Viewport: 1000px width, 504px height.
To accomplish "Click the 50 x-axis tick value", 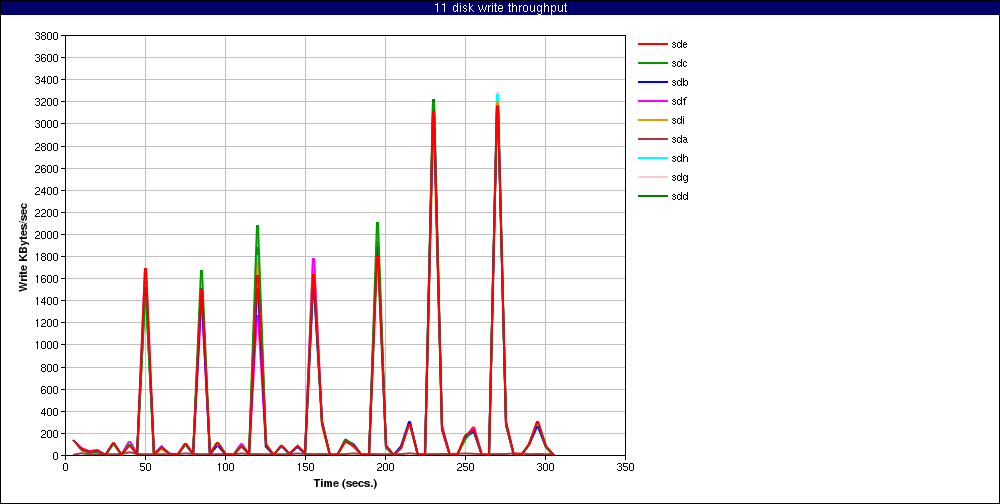I will click(145, 466).
